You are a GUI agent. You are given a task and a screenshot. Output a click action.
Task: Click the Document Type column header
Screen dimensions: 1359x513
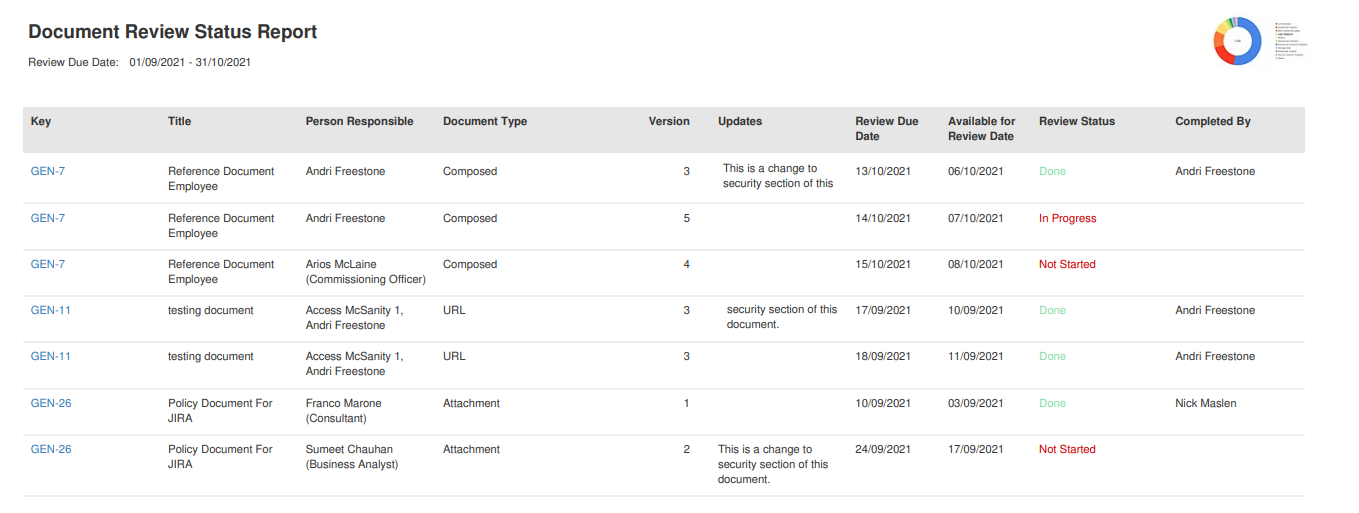tap(485, 121)
